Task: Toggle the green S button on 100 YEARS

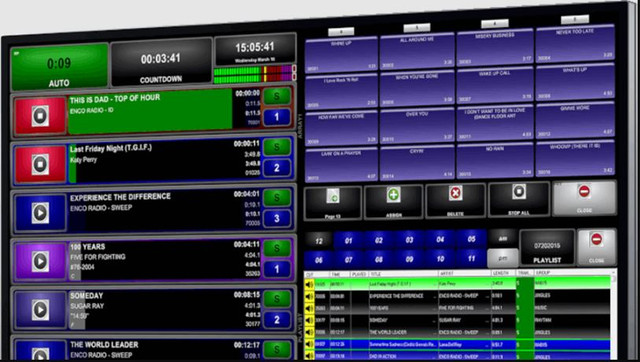Action: [x=277, y=247]
